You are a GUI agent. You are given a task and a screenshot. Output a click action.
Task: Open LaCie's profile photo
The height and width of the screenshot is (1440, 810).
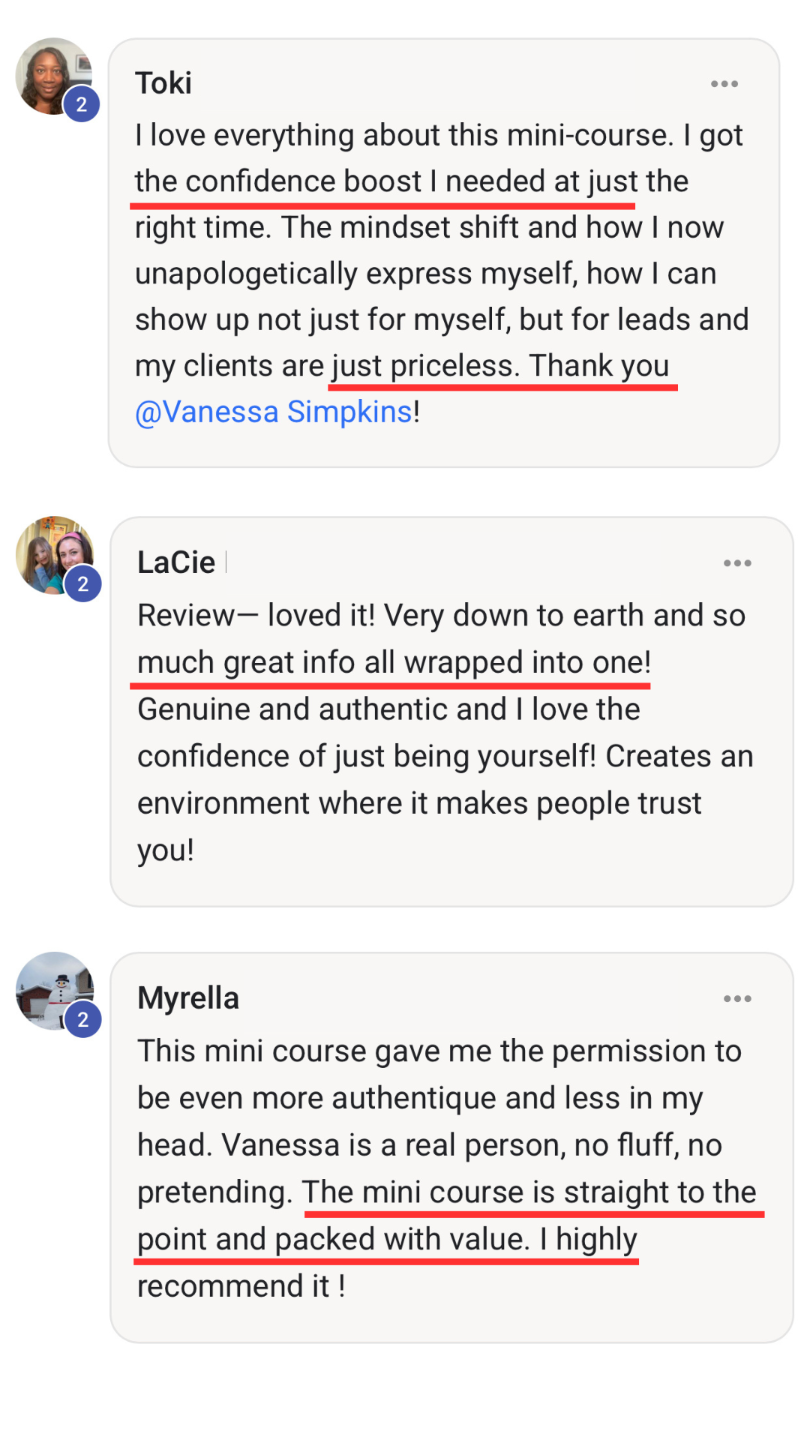pos(52,554)
